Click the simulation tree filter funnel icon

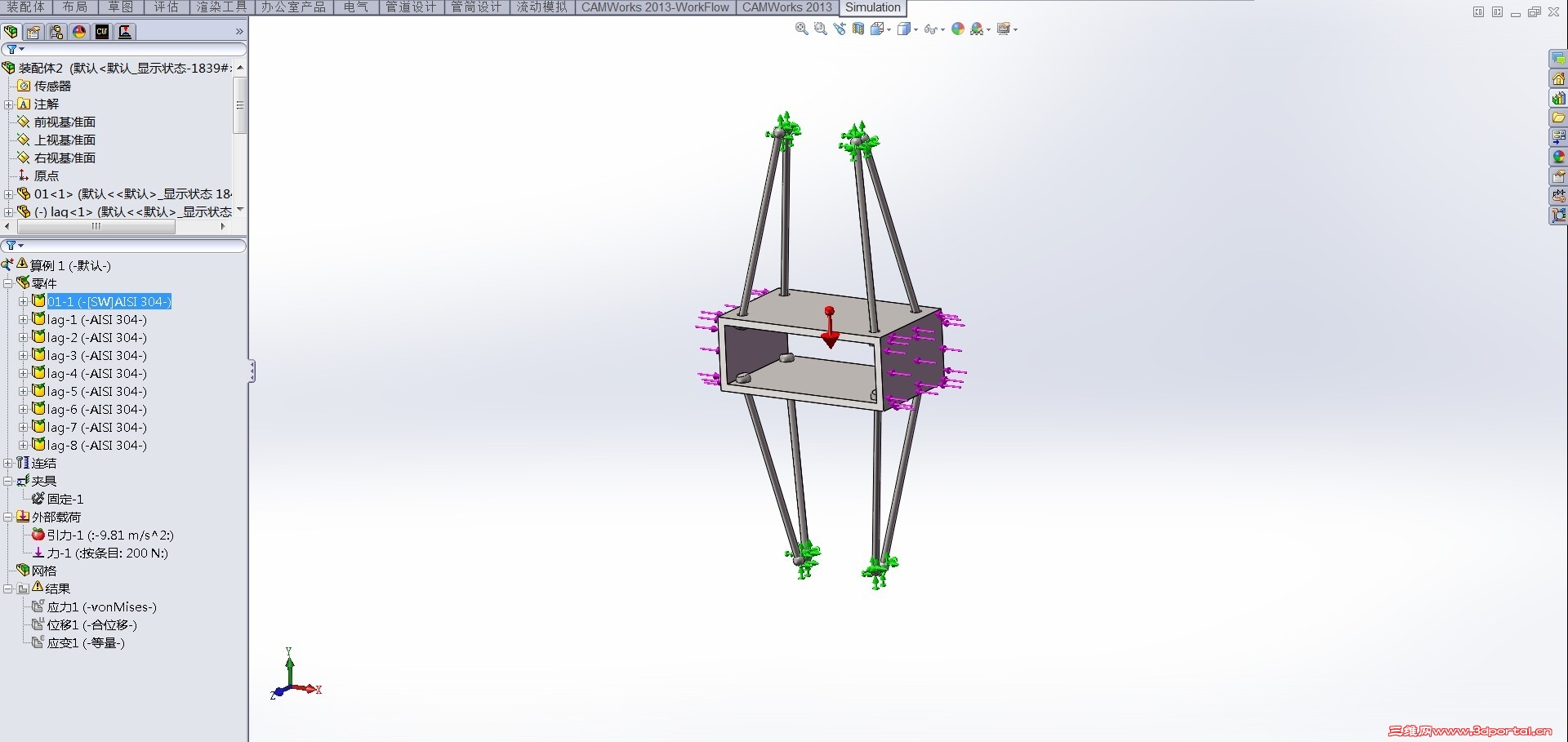[x=11, y=246]
